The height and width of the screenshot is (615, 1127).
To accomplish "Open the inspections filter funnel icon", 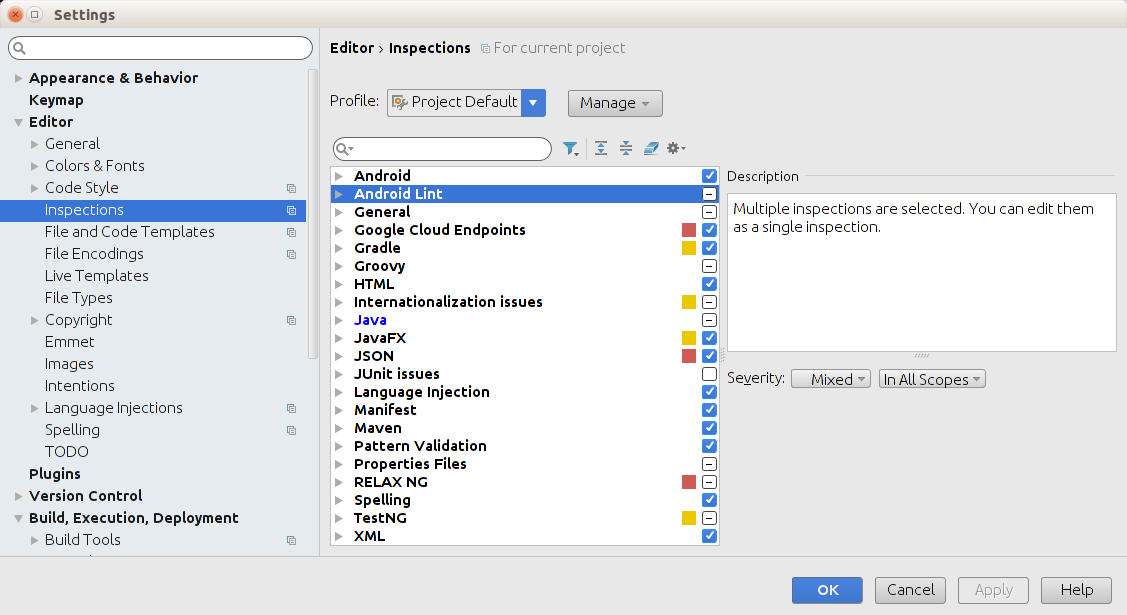I will tap(570, 149).
